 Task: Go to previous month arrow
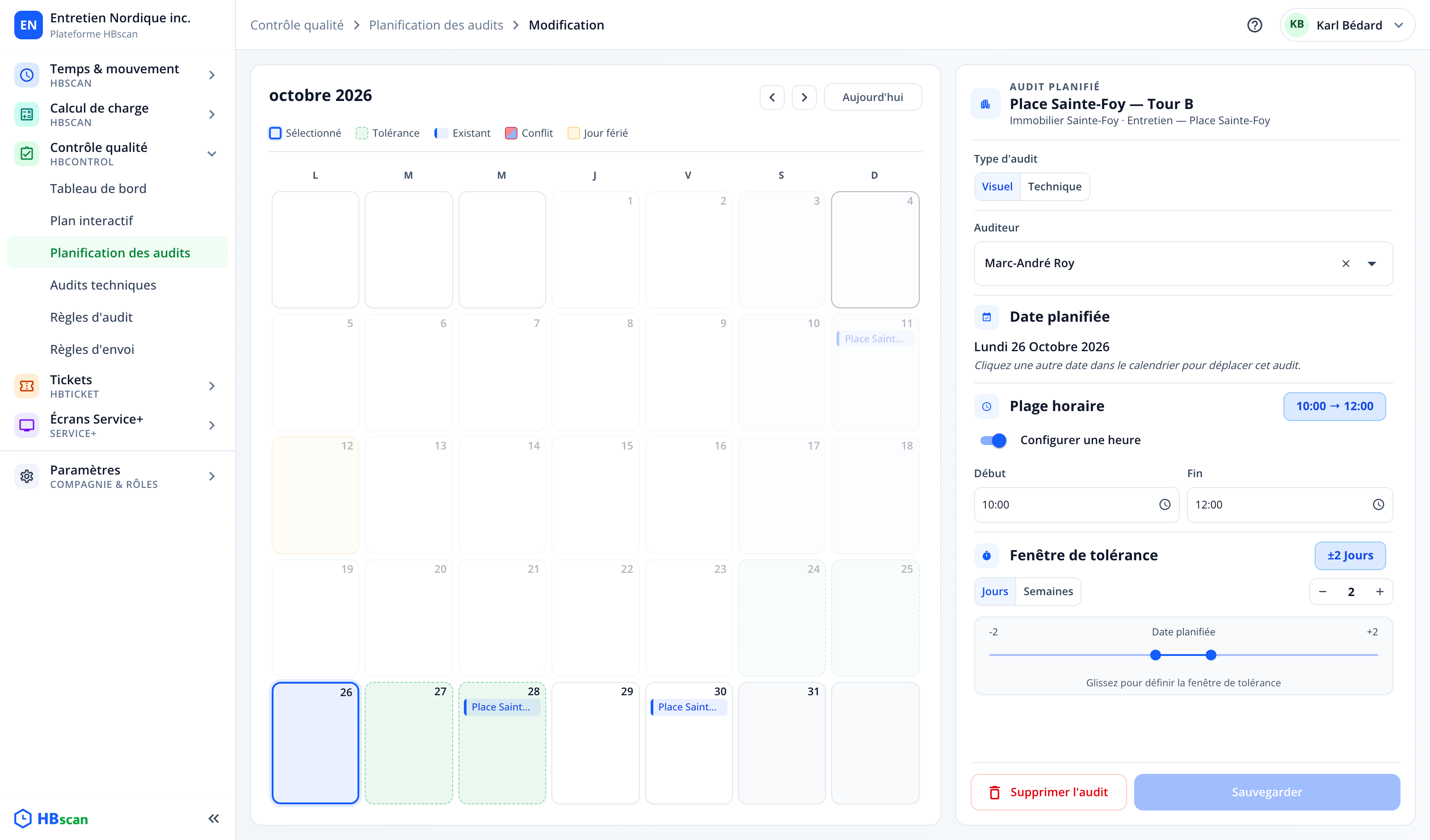[772, 97]
